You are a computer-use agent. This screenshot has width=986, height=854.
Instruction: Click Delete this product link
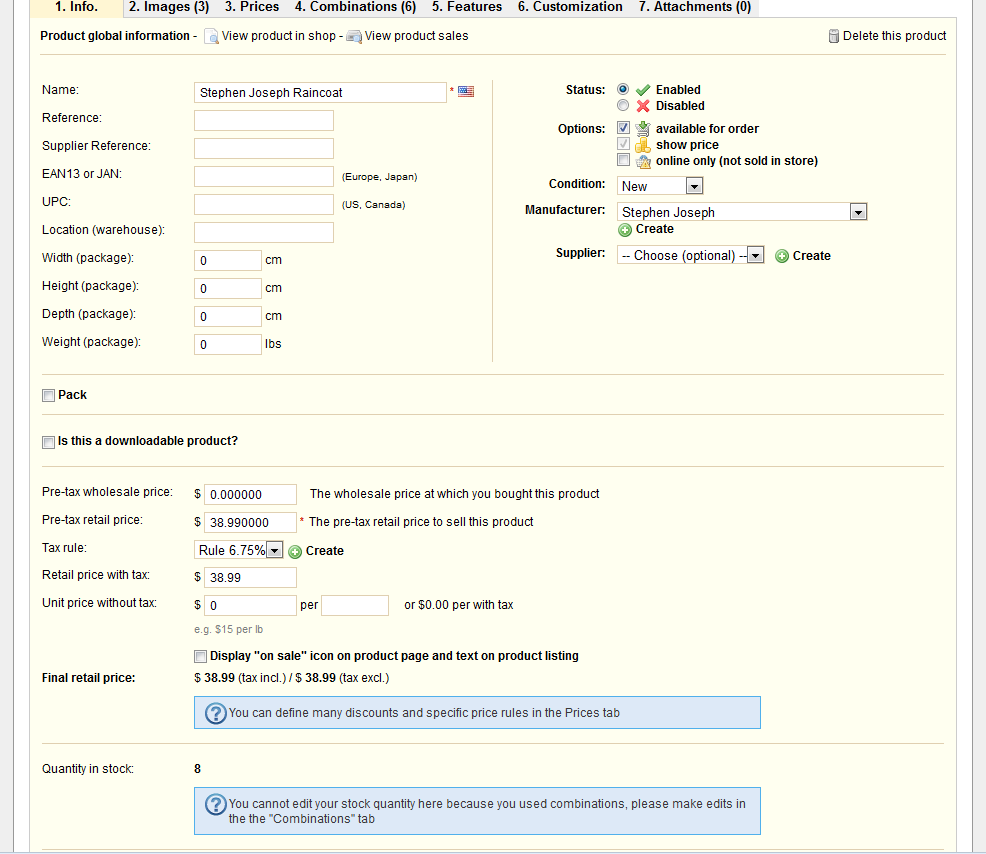[x=894, y=36]
